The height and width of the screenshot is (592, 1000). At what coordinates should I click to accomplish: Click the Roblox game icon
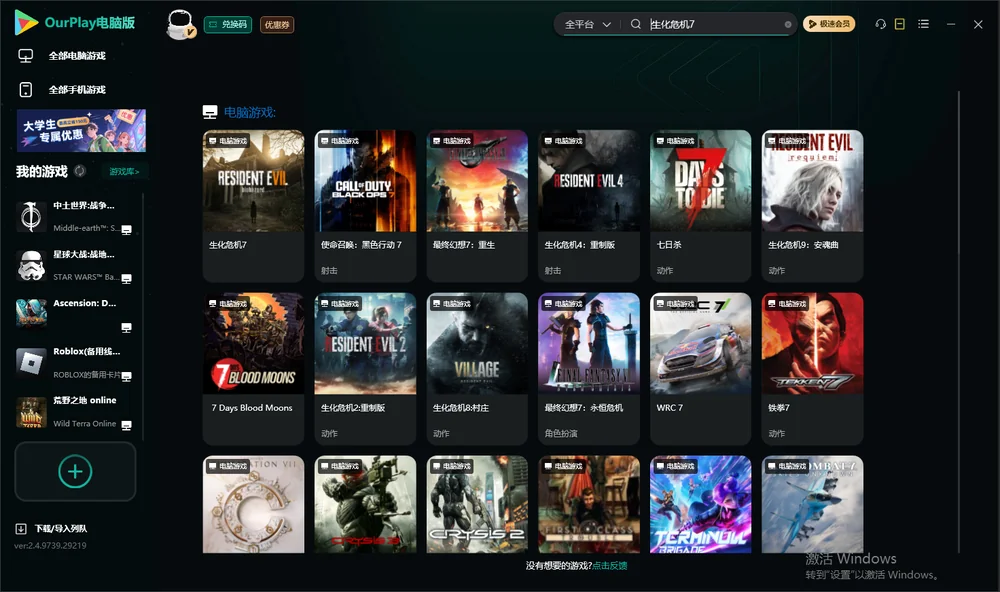tap(31, 363)
